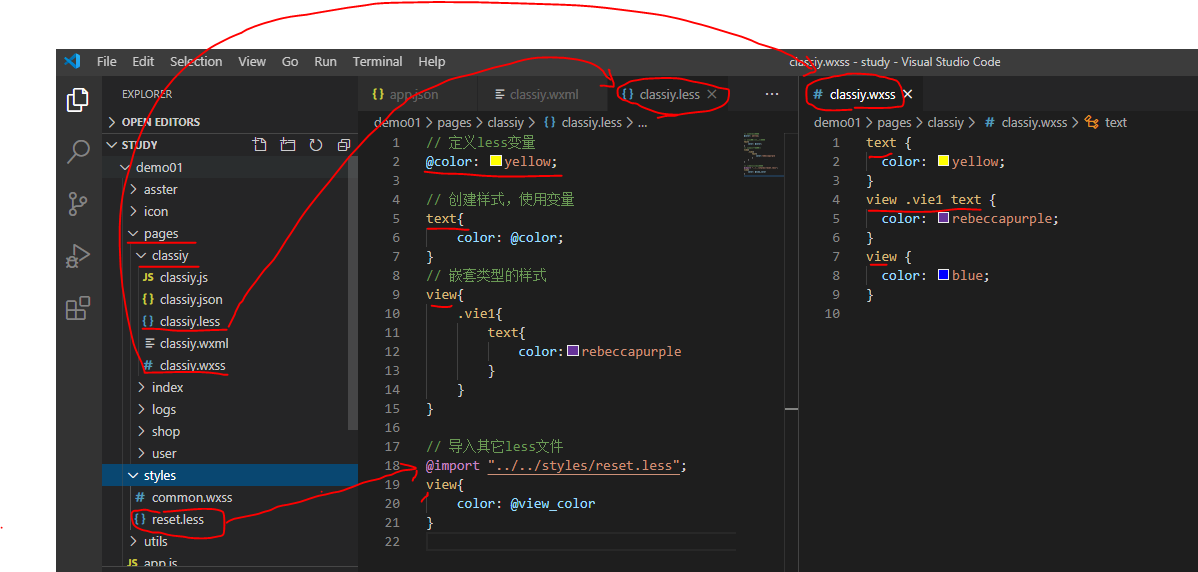The image size is (1198, 572).
Task: Click demo01 breadcrumb in classiy.wxss editor
Action: pyautogui.click(x=837, y=122)
